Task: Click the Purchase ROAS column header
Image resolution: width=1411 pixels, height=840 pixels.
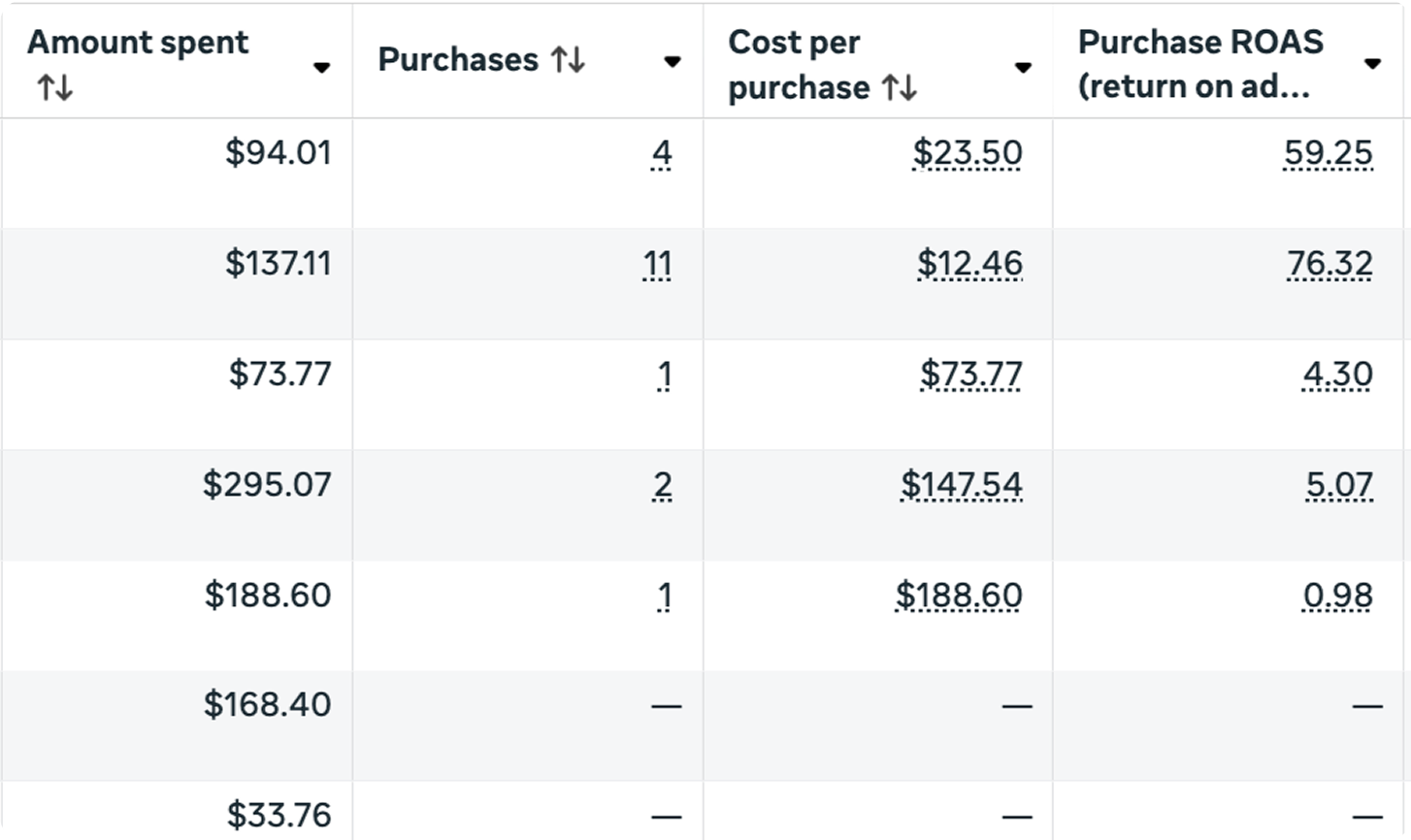Action: [1200, 64]
